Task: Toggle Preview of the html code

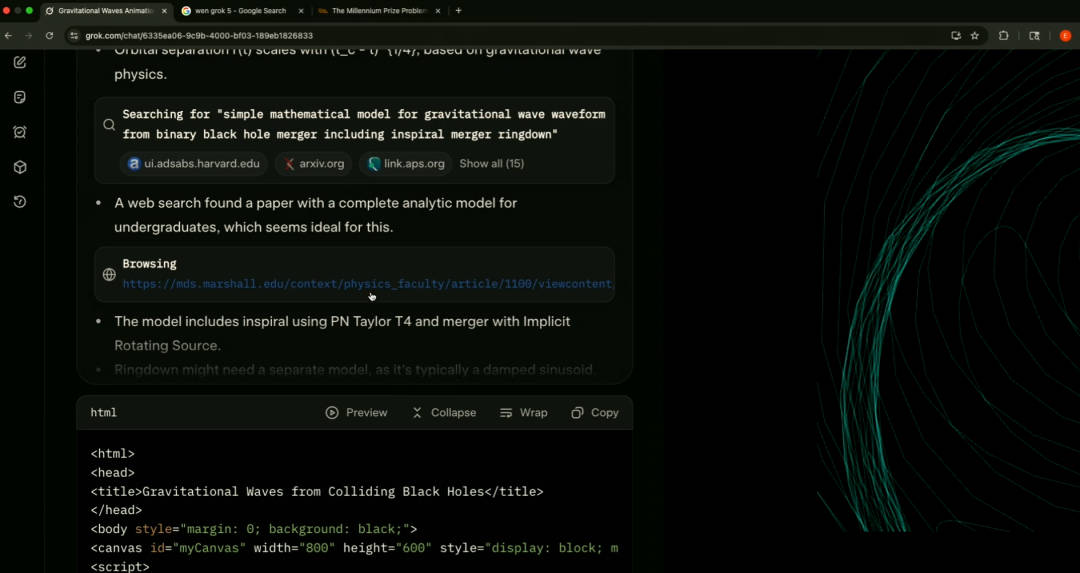Action: (357, 413)
